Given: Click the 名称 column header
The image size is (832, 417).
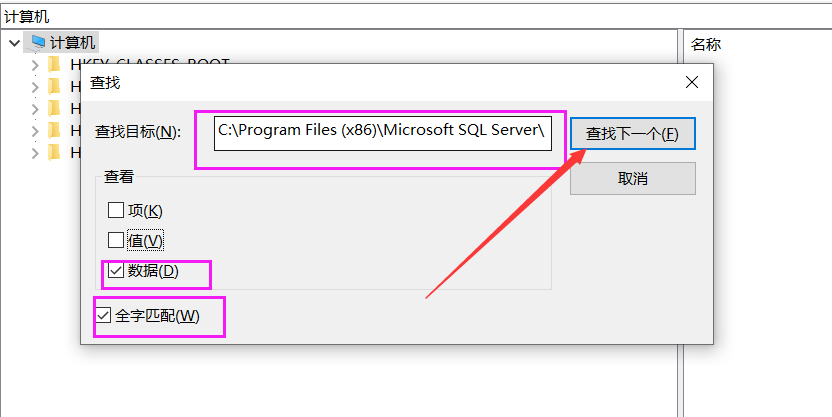Looking at the screenshot, I should [x=706, y=45].
